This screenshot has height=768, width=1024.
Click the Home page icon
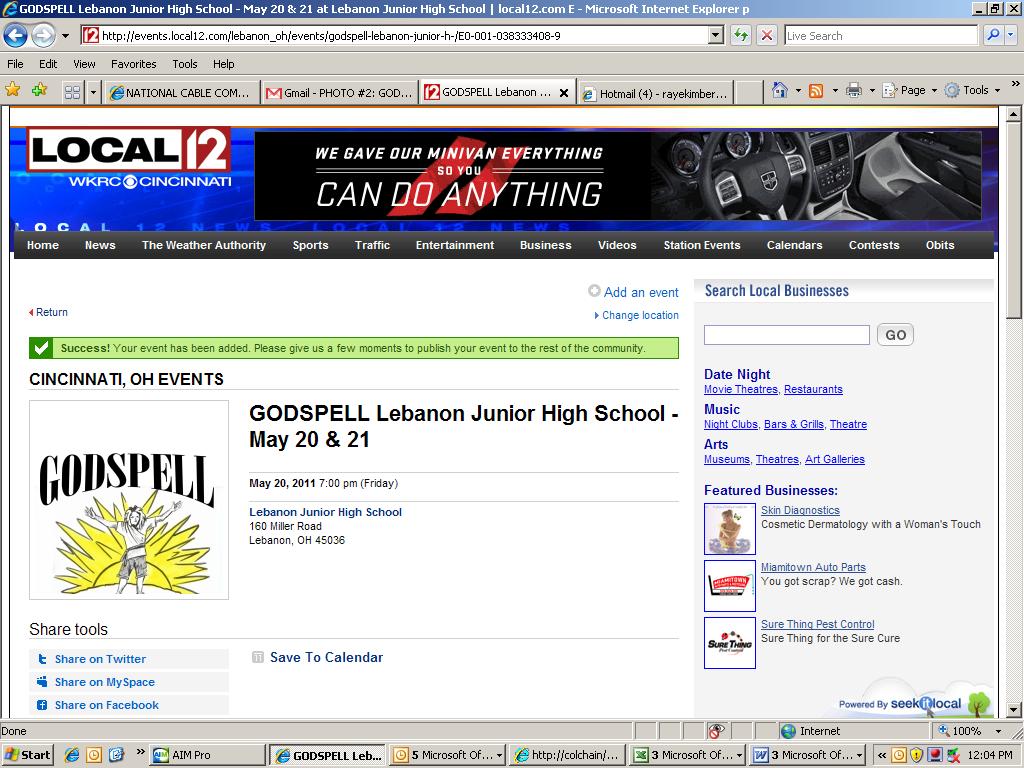[779, 90]
